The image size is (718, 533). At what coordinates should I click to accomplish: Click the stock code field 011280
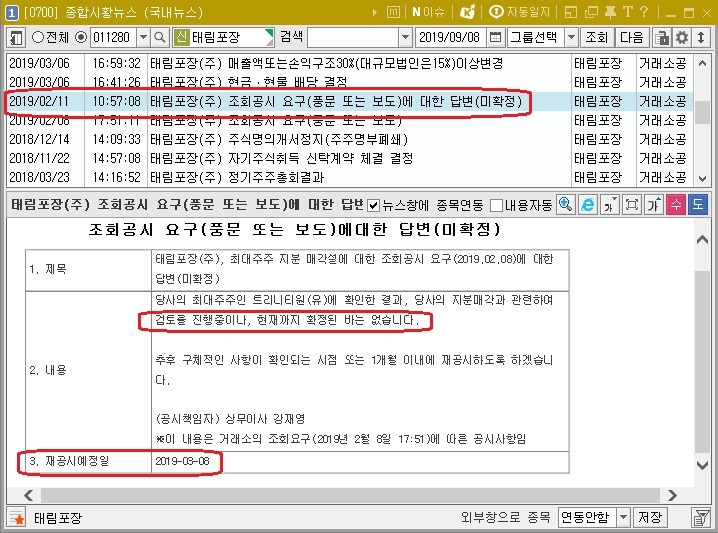(114, 37)
